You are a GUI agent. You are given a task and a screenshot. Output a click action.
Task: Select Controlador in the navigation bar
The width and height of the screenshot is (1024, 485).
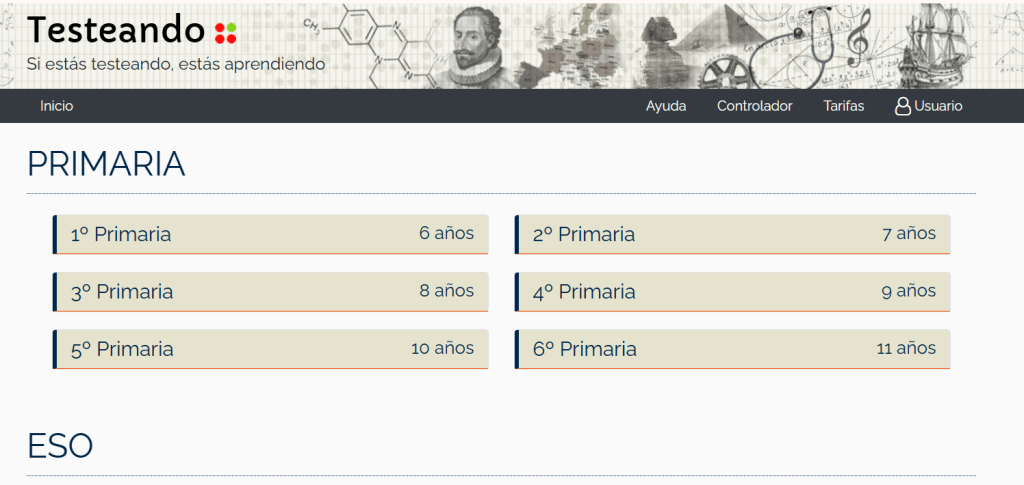pos(754,106)
